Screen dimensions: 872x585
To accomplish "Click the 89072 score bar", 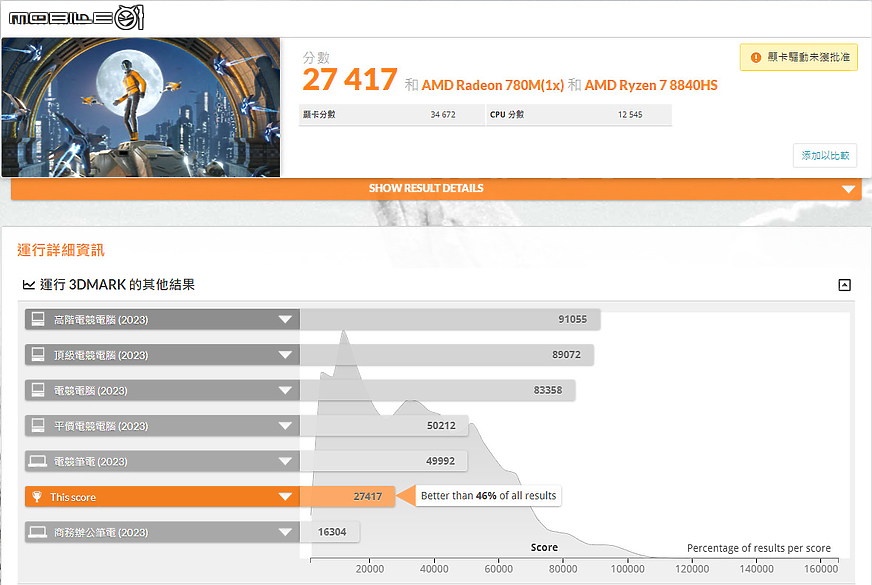I will click(x=447, y=355).
